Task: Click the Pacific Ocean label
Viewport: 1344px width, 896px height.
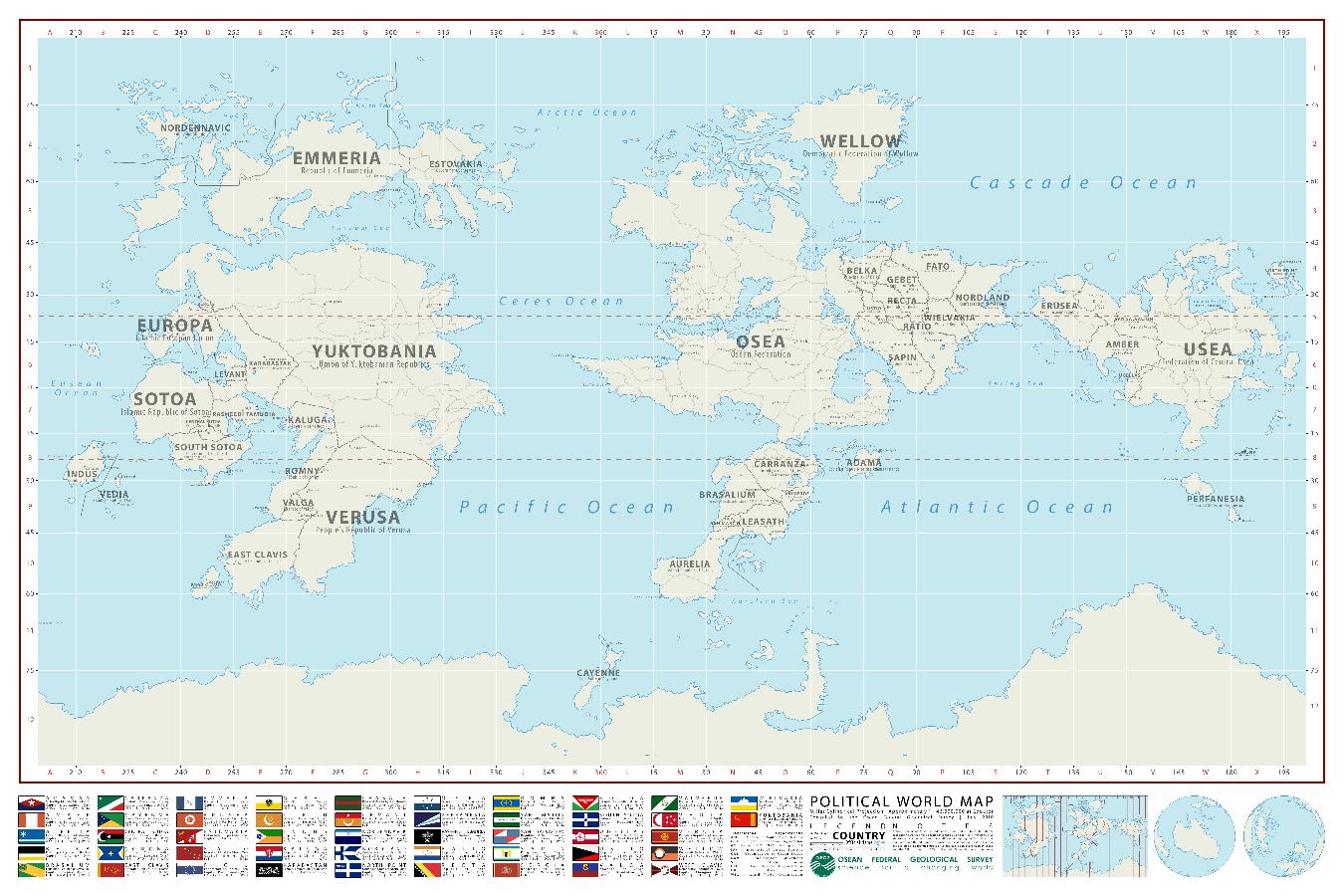Action: tap(566, 508)
